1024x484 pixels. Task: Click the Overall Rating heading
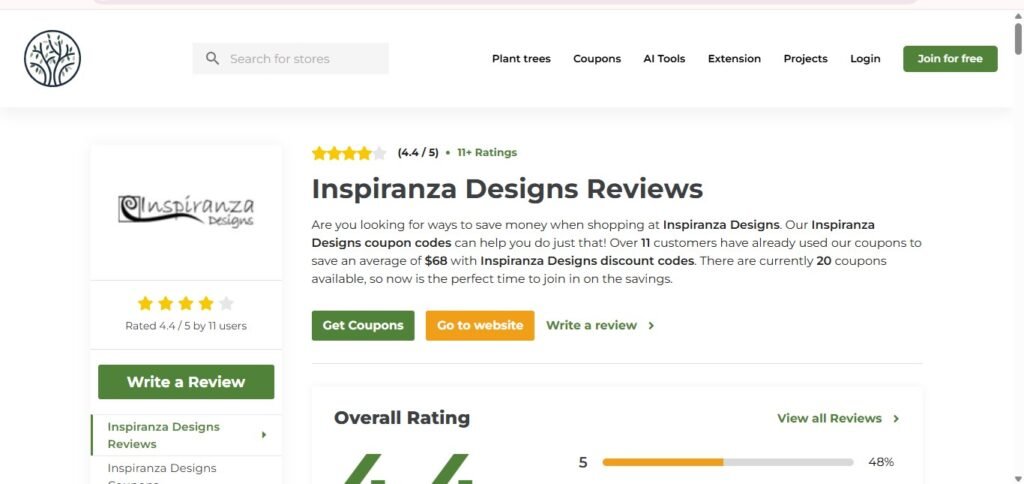[x=402, y=418]
